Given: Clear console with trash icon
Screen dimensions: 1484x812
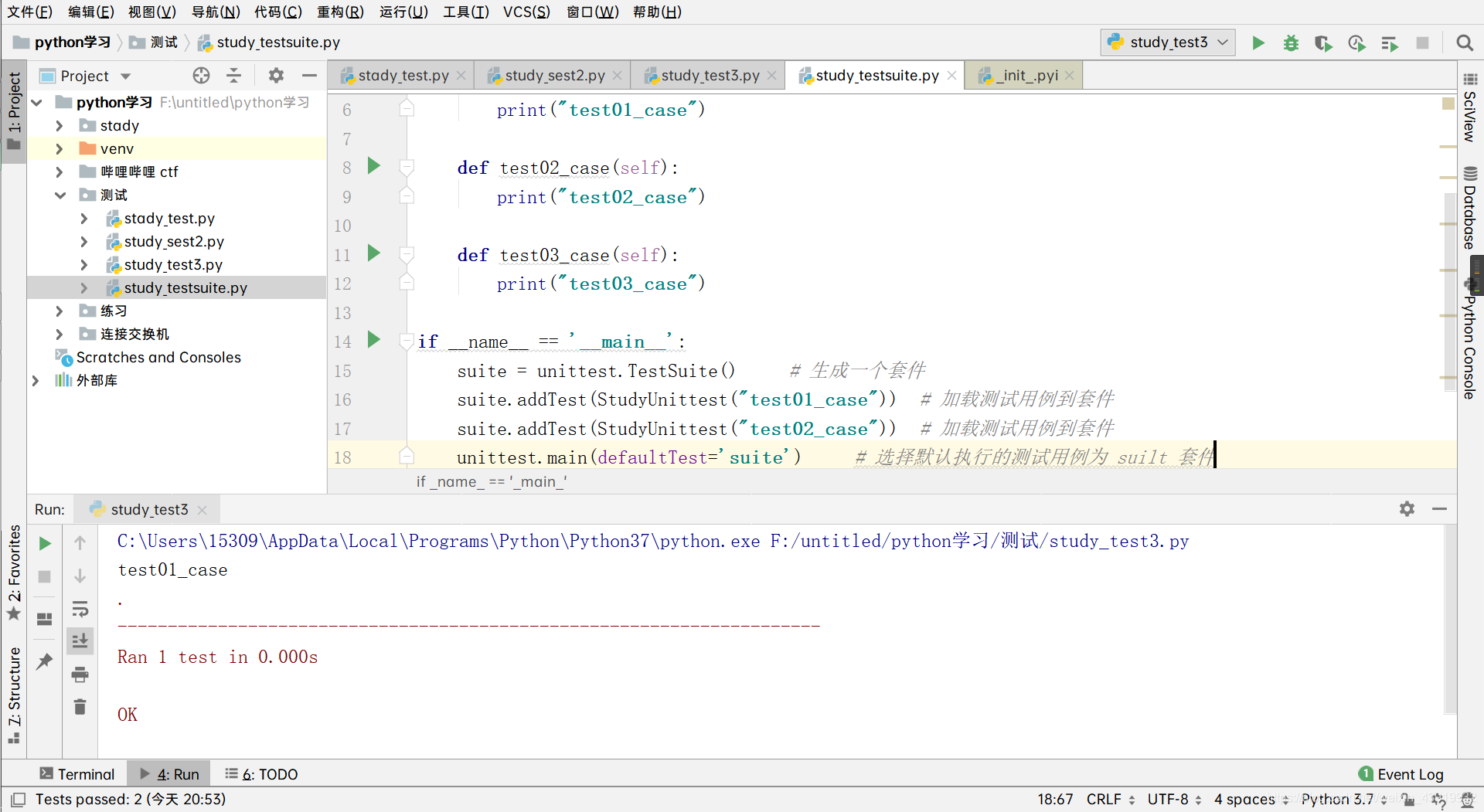Looking at the screenshot, I should [x=80, y=706].
